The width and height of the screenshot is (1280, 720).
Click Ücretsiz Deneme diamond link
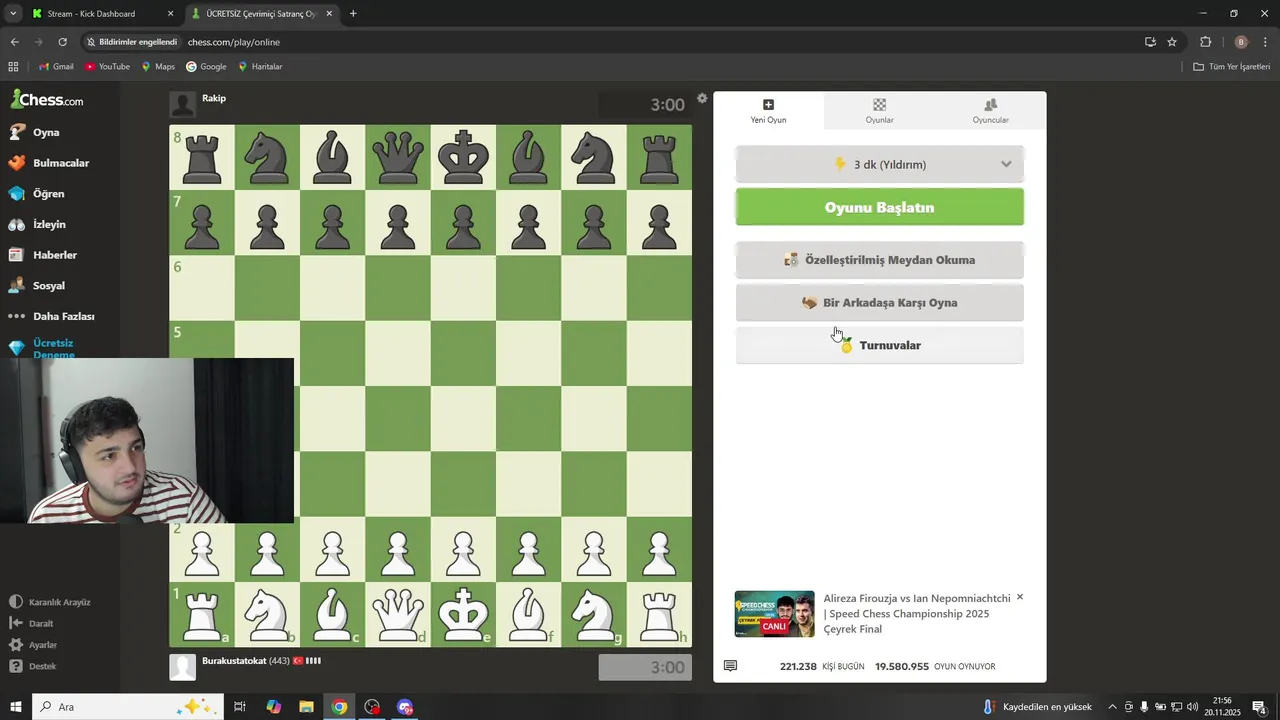[x=42, y=348]
